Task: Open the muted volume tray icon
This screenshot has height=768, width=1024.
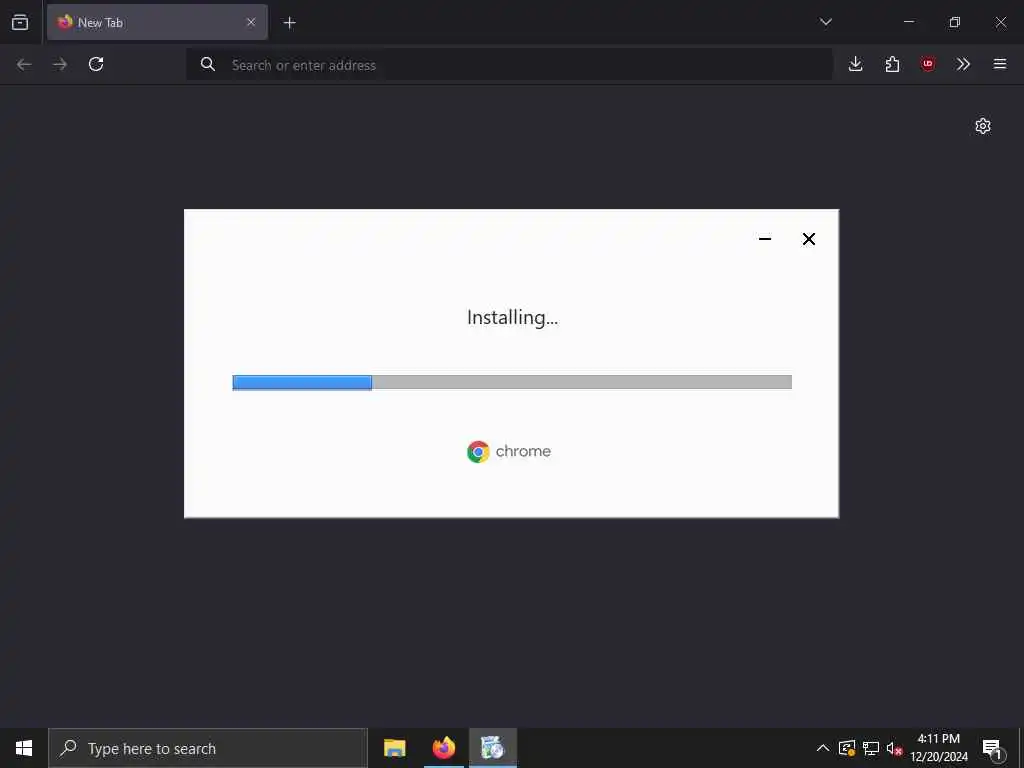Action: 894,748
